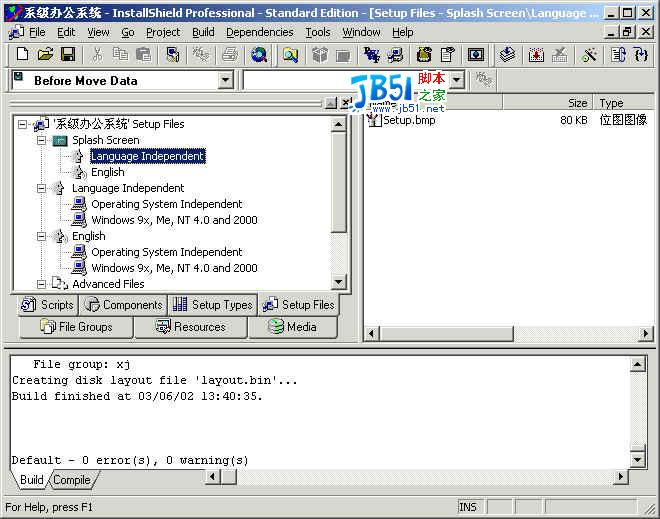The width and height of the screenshot is (660, 519).
Task: Click the red star calendar toolbar icon
Action: point(536,55)
